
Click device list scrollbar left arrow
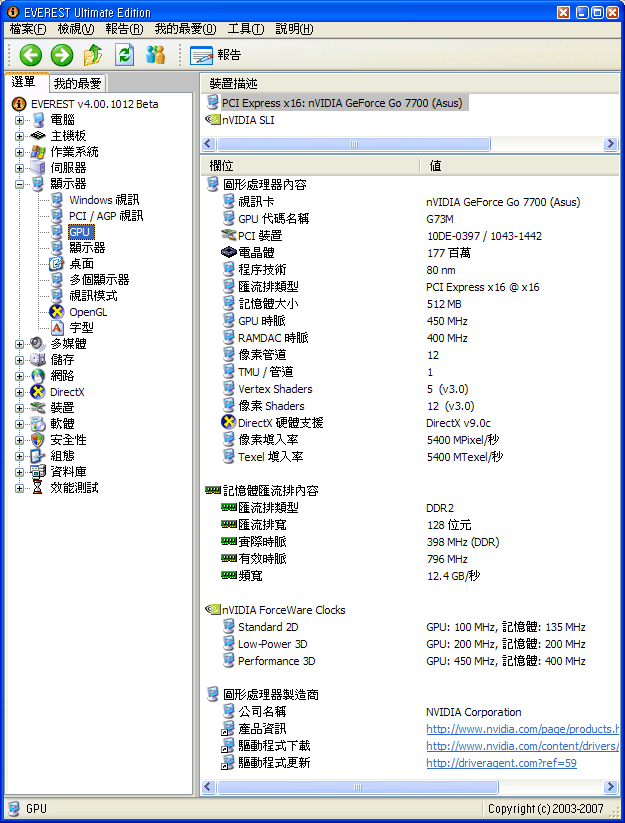(x=208, y=144)
